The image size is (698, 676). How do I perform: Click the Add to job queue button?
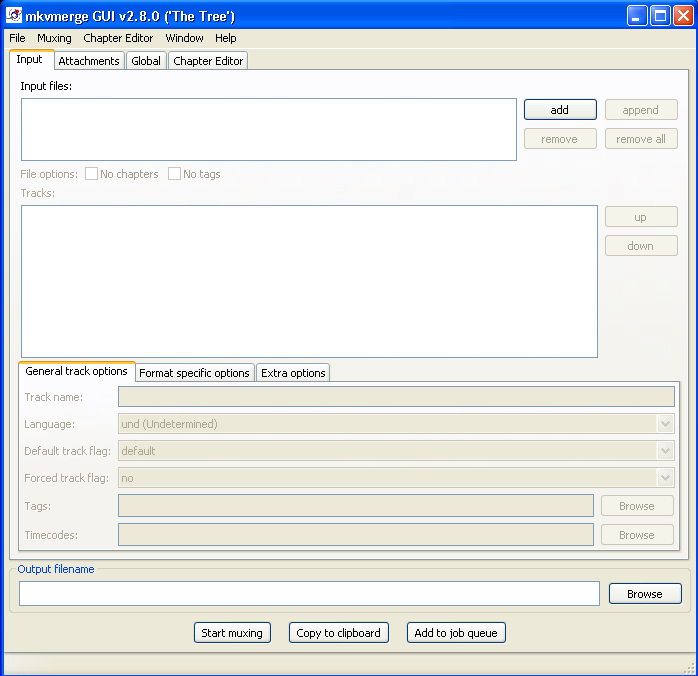click(x=456, y=632)
